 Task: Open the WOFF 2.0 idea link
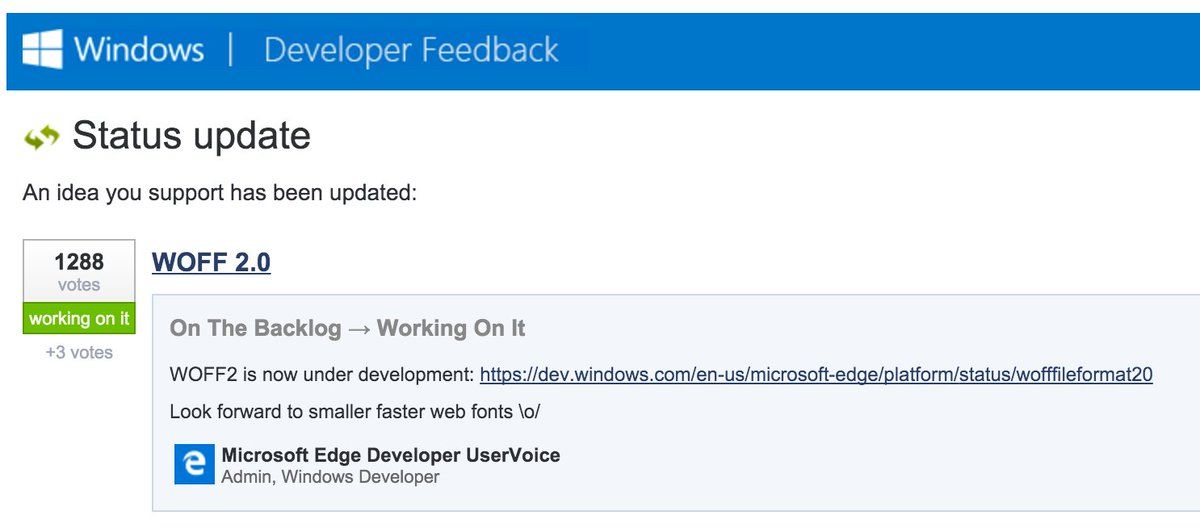pos(211,262)
